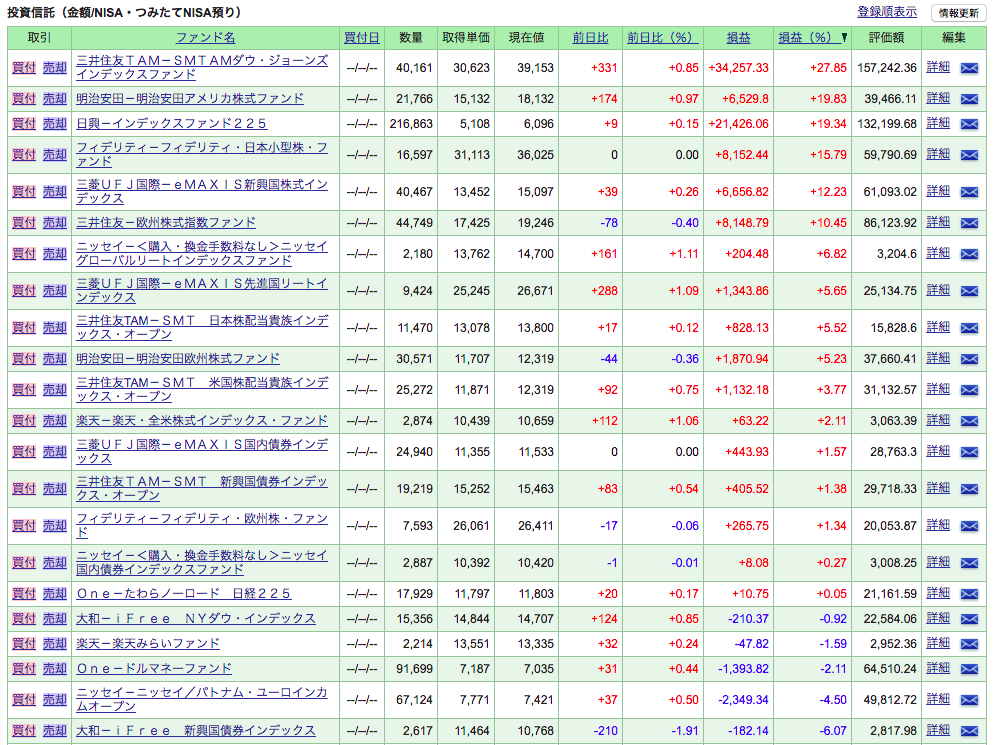This screenshot has height=745, width=995.
Task: Click loss value -2,349.34
Action: click(742, 699)
